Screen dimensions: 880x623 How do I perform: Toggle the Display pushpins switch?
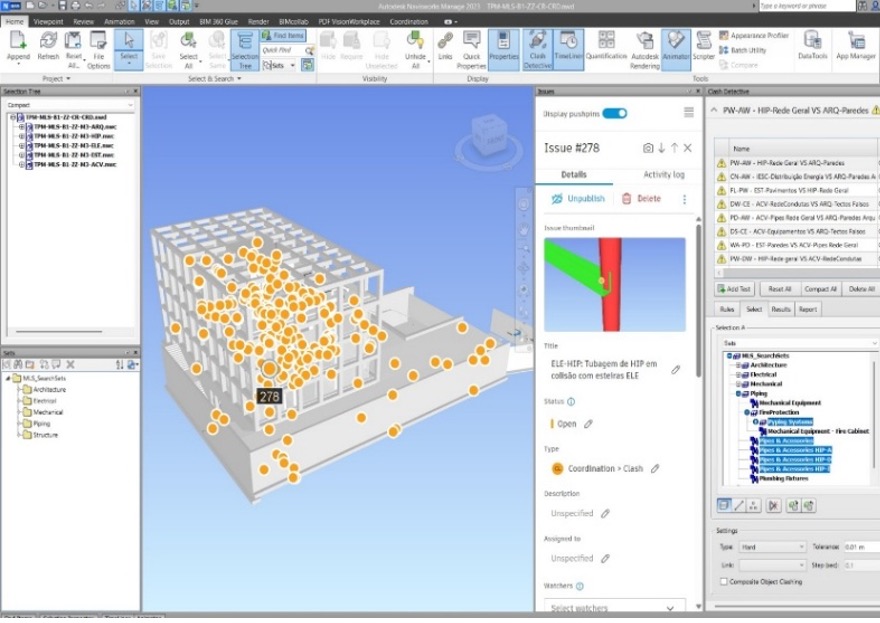(x=614, y=113)
